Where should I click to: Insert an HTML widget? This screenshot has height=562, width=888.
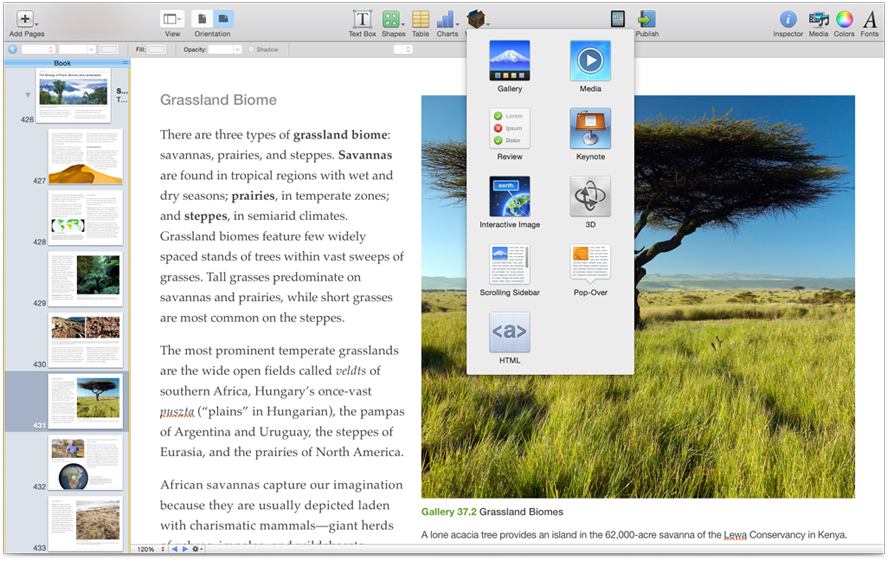510,332
